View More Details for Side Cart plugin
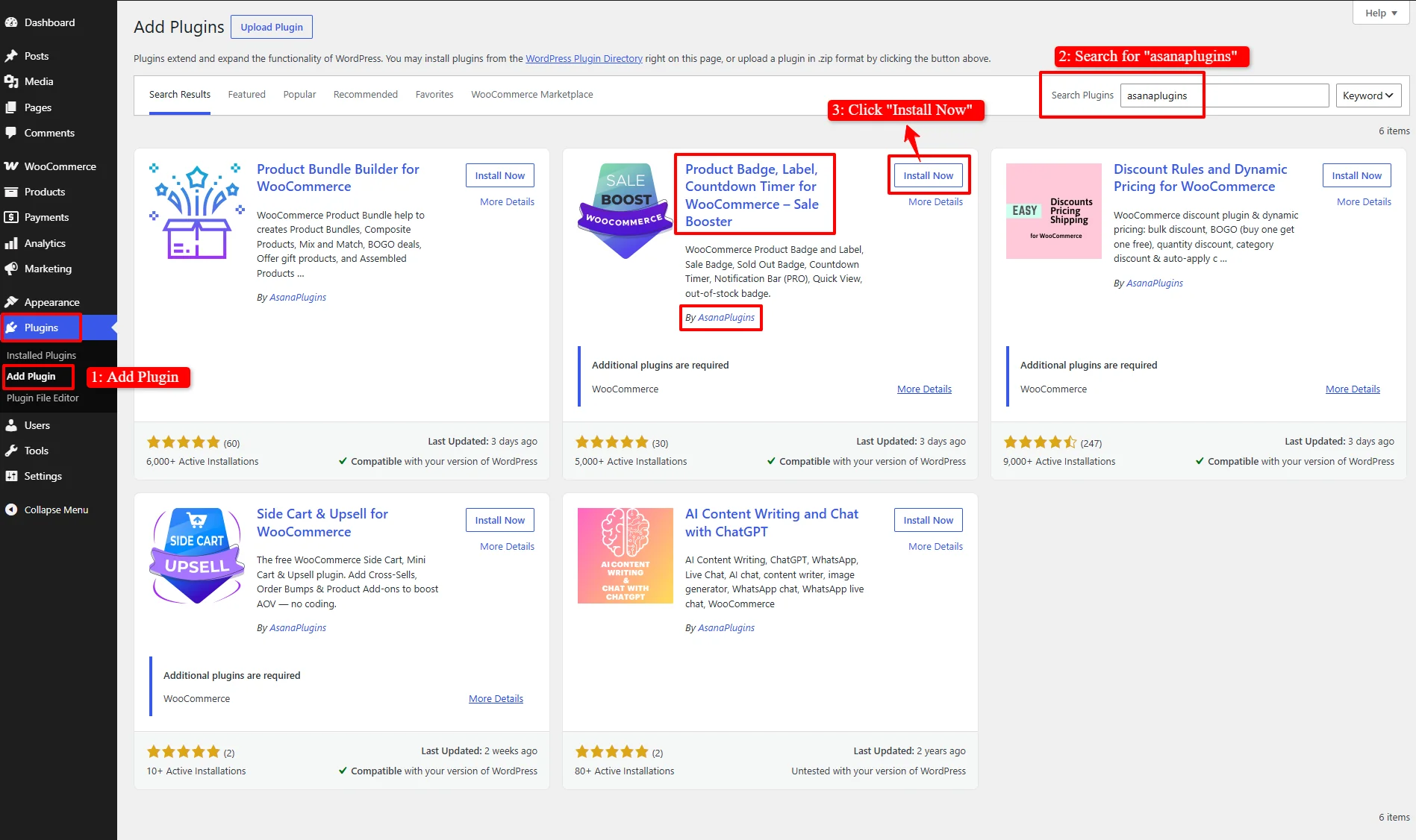The height and width of the screenshot is (840, 1416). [507, 546]
